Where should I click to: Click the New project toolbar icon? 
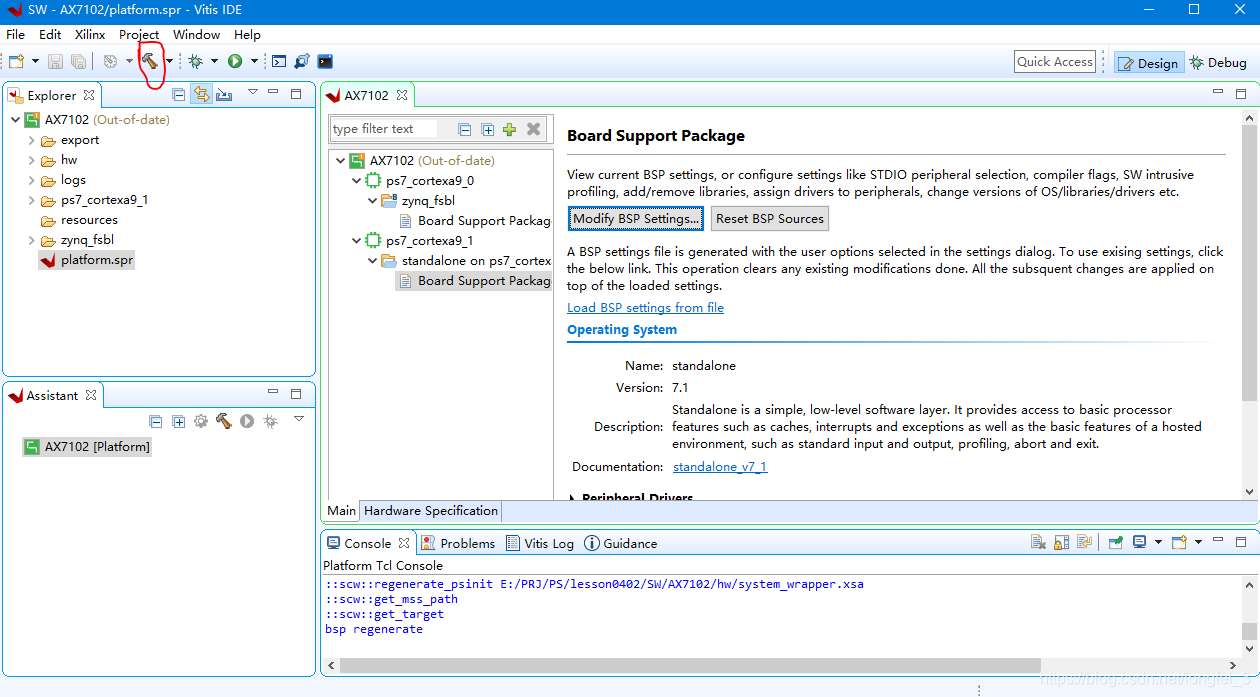click(16, 61)
